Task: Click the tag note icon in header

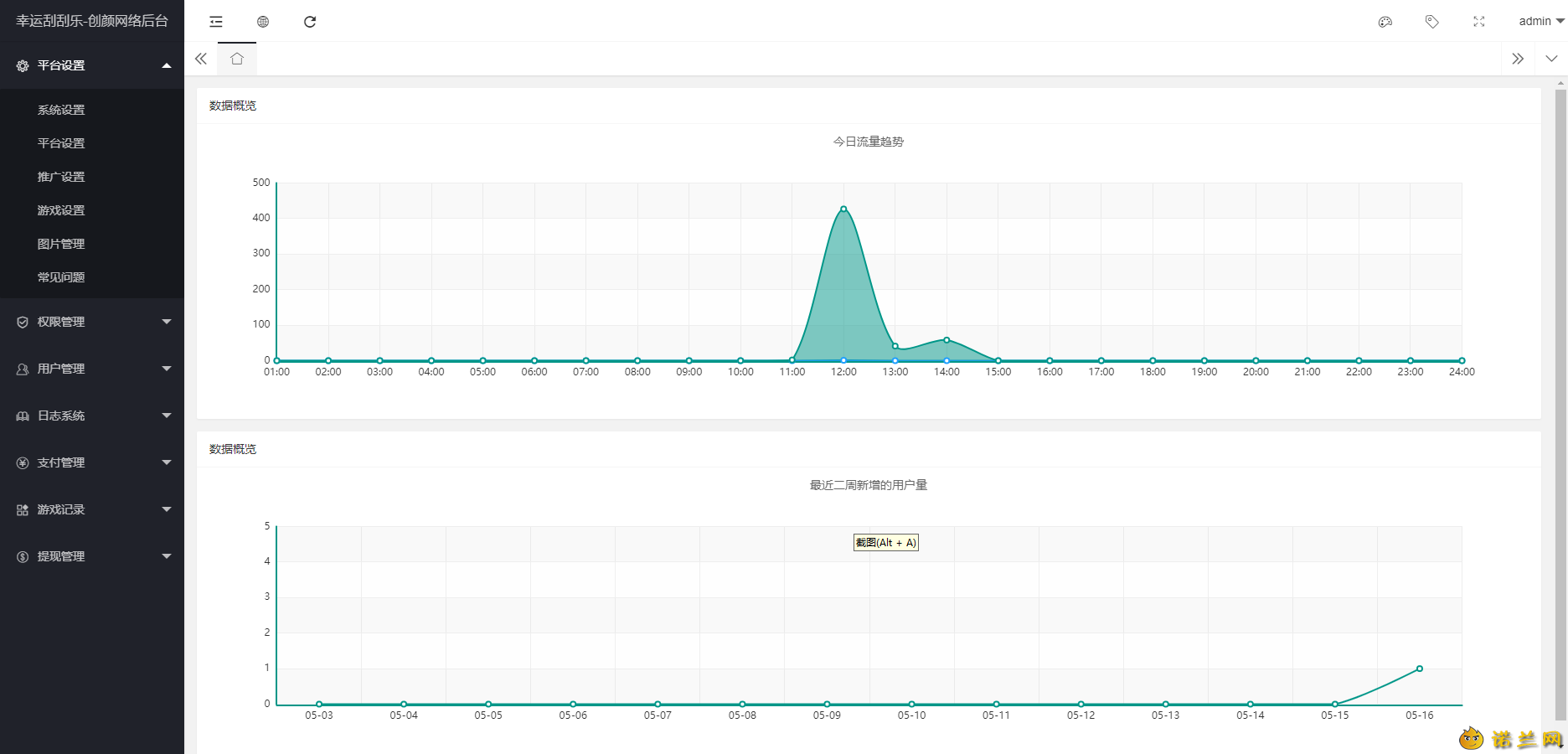Action: click(1432, 22)
